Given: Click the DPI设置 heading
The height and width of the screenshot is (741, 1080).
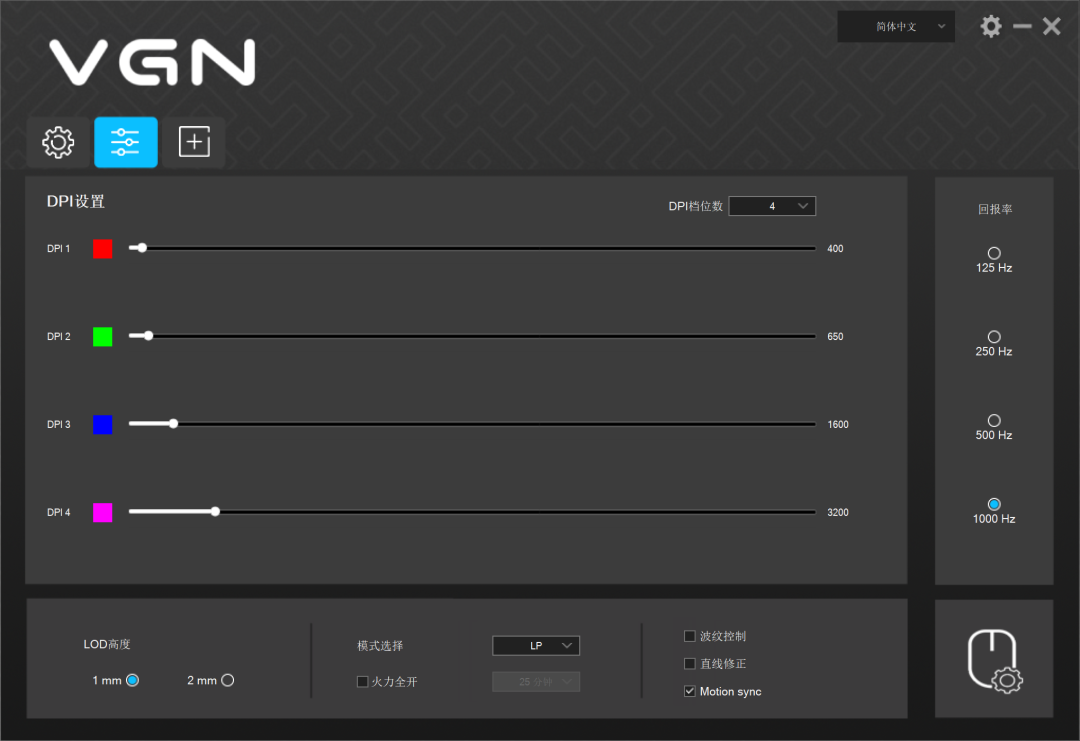Looking at the screenshot, I should (x=76, y=202).
